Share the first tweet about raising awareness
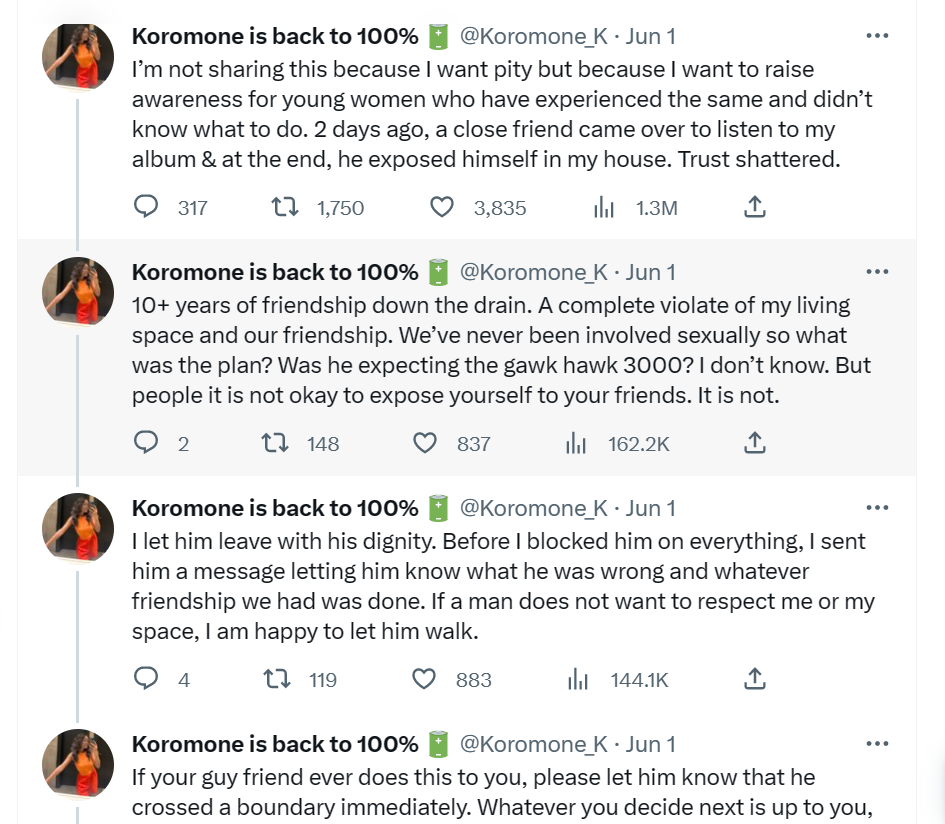The image size is (945, 824). pyautogui.click(x=756, y=207)
